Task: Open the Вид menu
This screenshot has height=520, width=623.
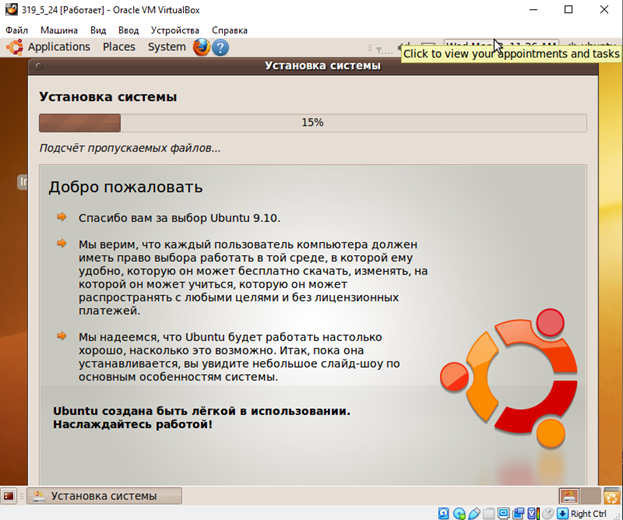Action: click(x=98, y=30)
